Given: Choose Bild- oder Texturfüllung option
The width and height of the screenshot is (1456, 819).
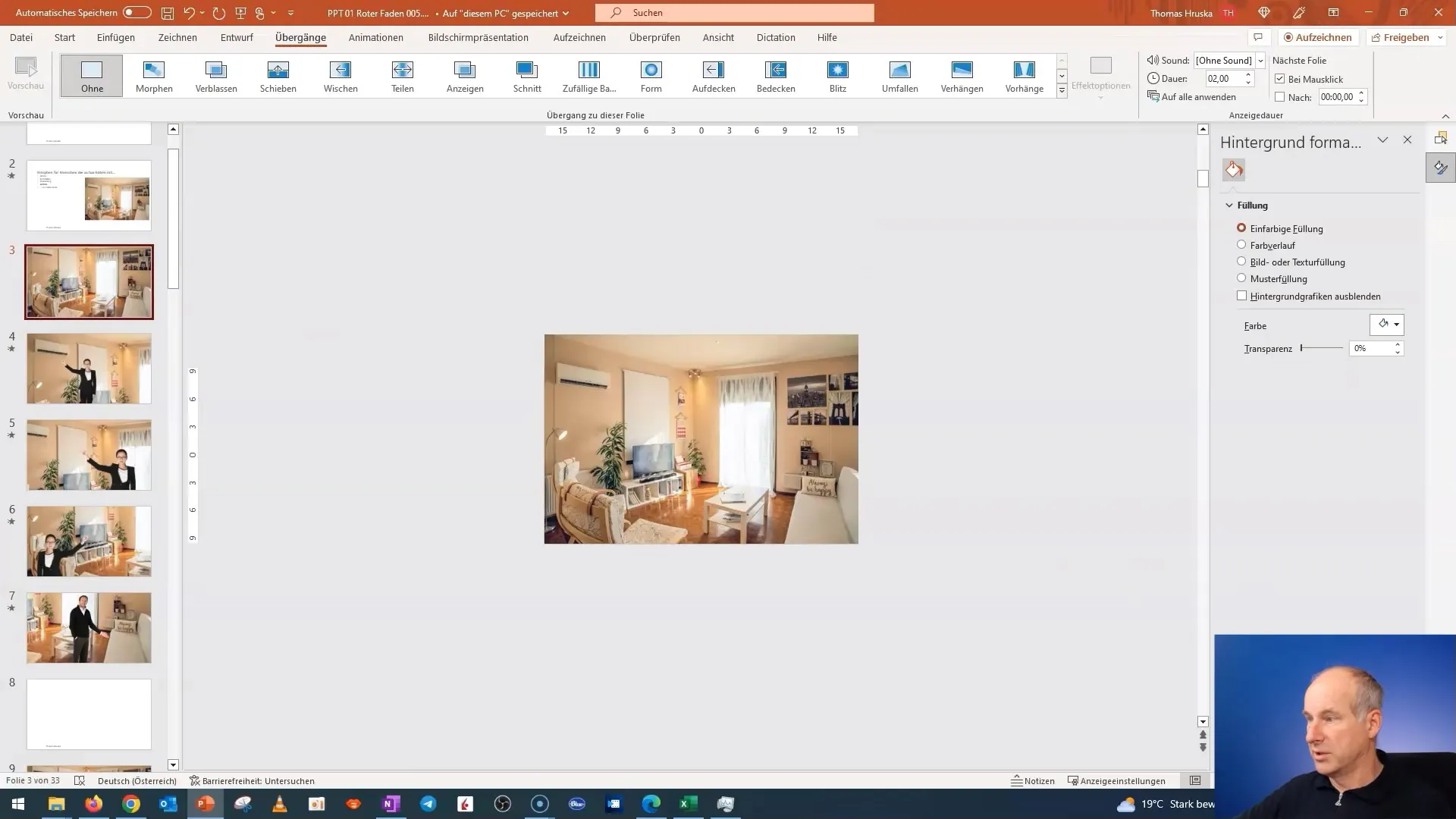Looking at the screenshot, I should pos(1241,261).
